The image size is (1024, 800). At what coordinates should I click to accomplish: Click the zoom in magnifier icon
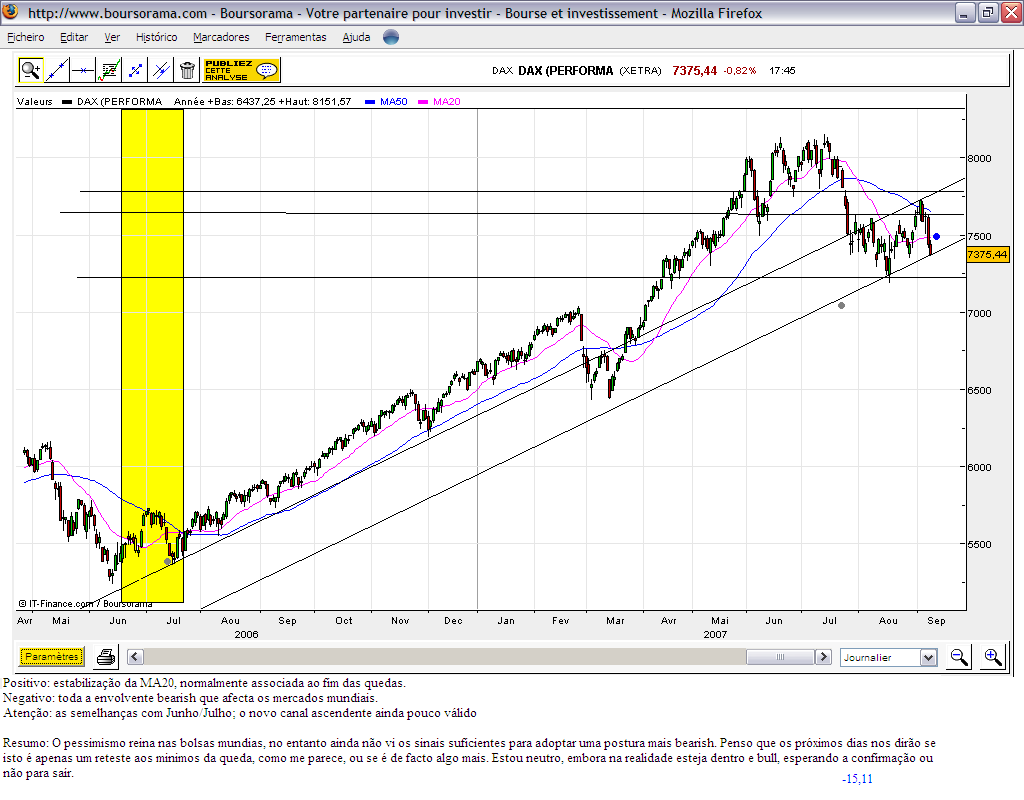(x=993, y=656)
